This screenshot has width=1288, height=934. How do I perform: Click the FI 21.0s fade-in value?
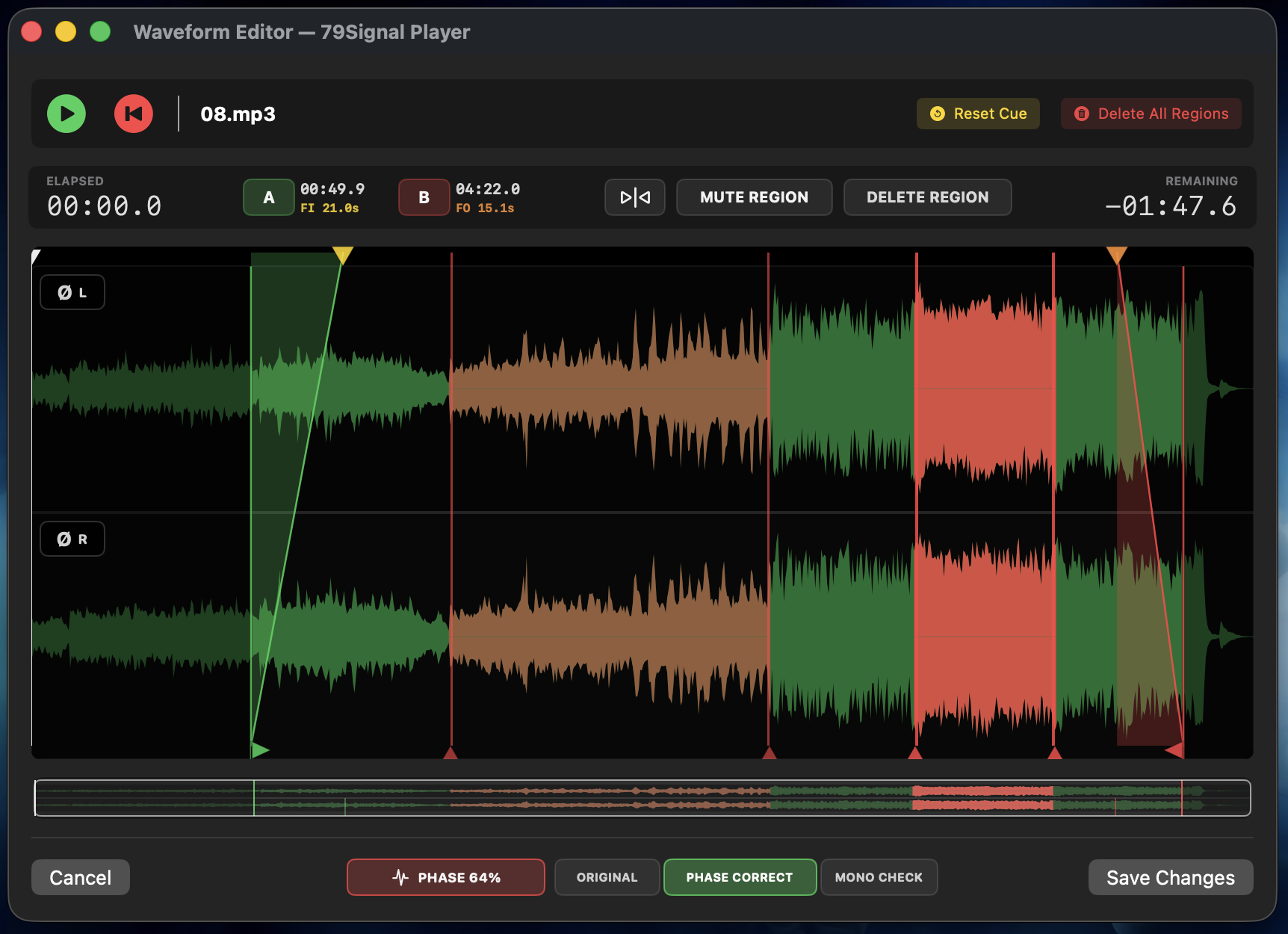pos(329,208)
